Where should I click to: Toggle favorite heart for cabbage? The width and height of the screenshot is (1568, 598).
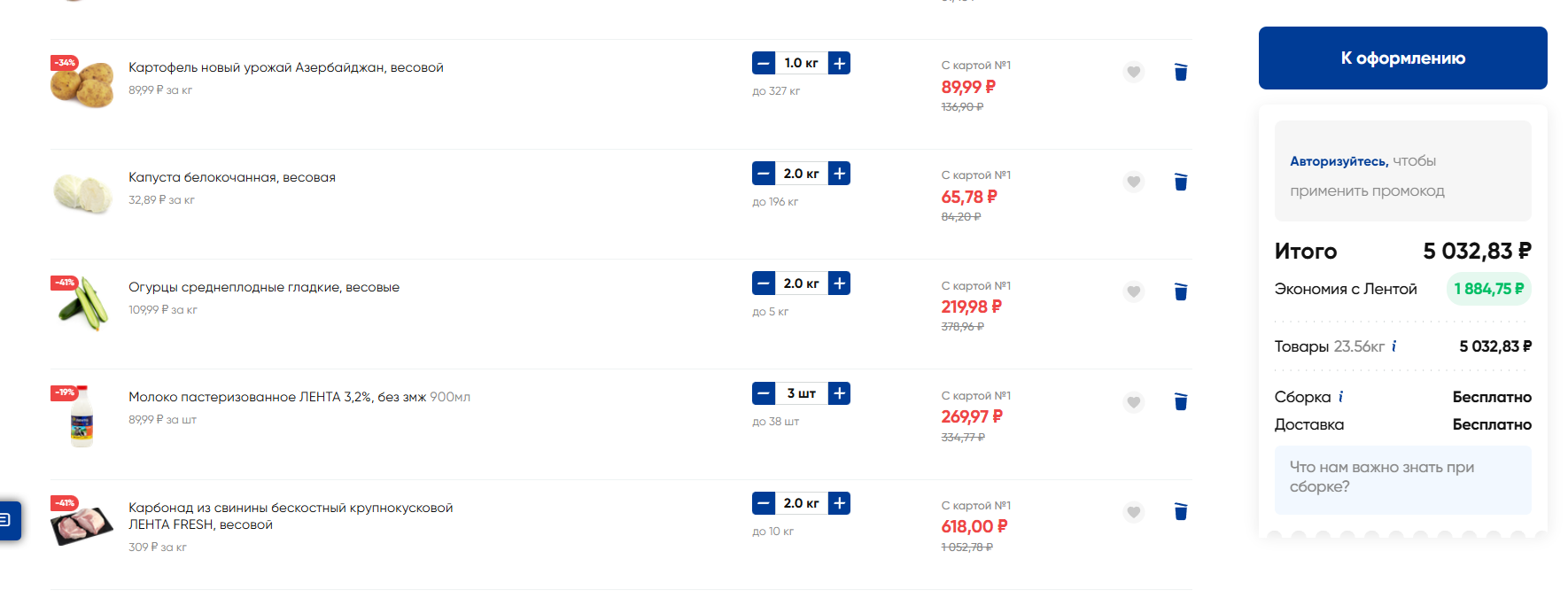[1133, 182]
